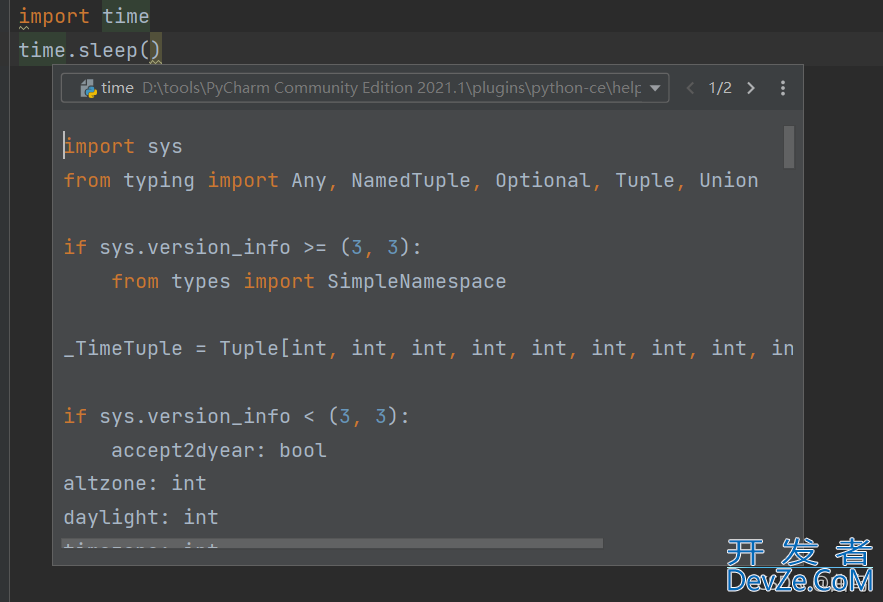Click 'import sys' line in popup

[x=123, y=147]
